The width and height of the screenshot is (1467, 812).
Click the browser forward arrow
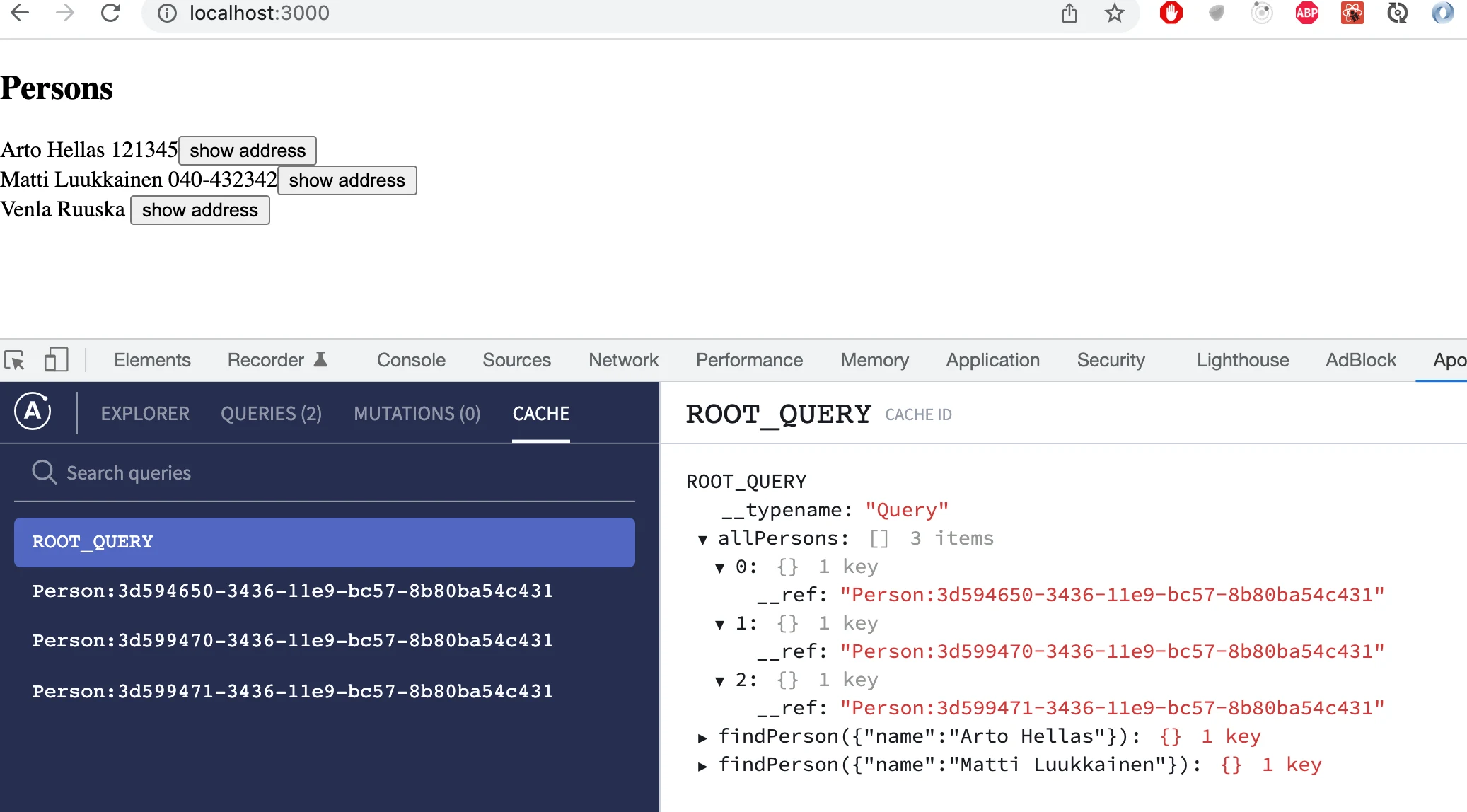pos(65,13)
